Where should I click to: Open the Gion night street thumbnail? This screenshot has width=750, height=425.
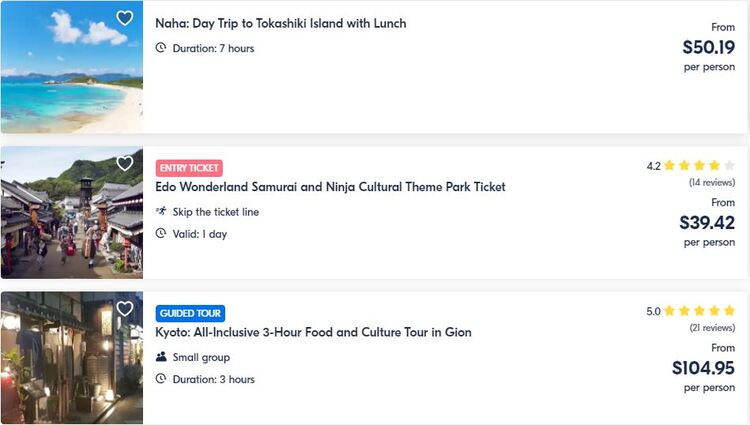pyautogui.click(x=72, y=358)
